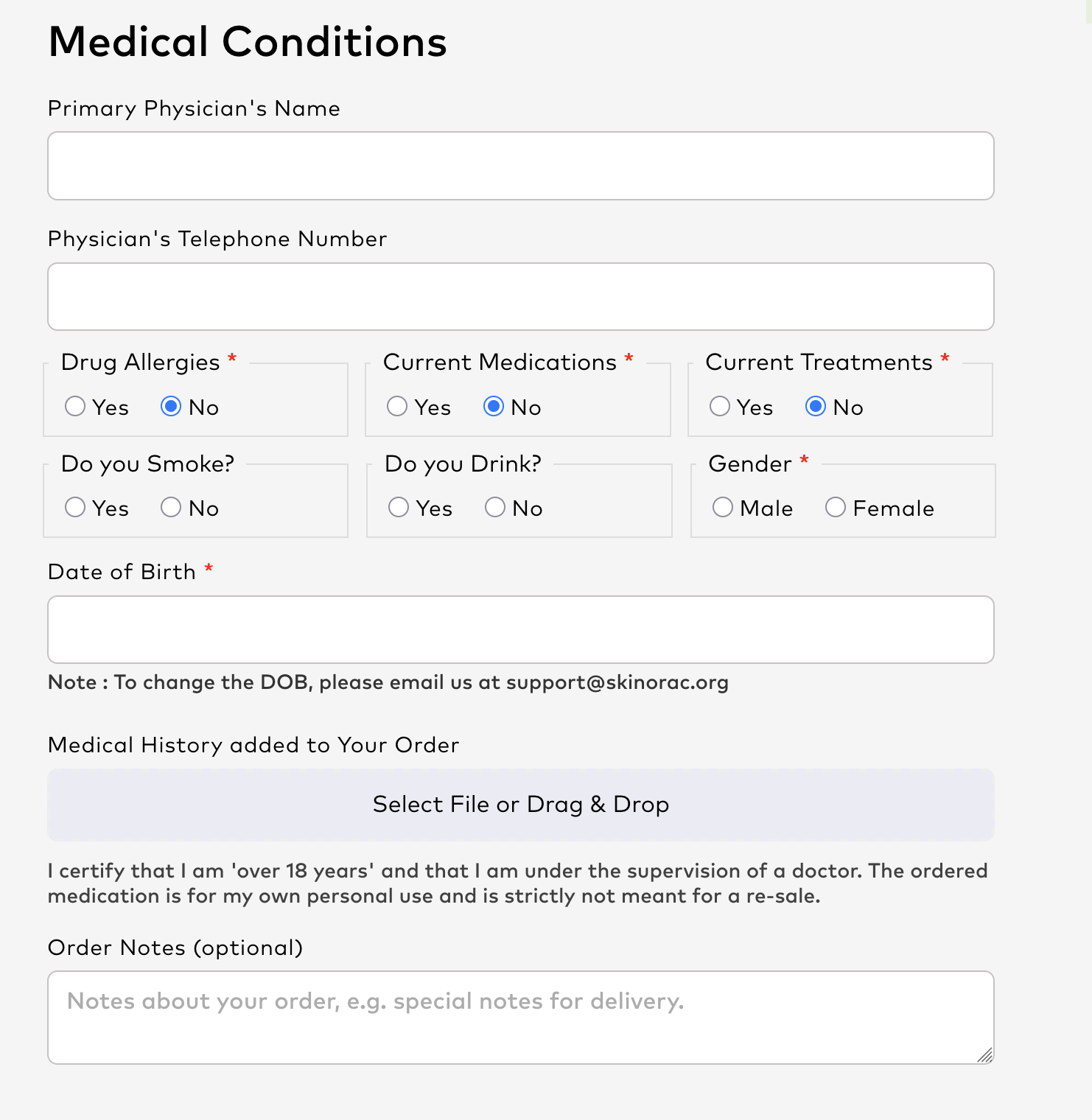Click the Date of Birth field
1092x1120 pixels.
[521, 630]
